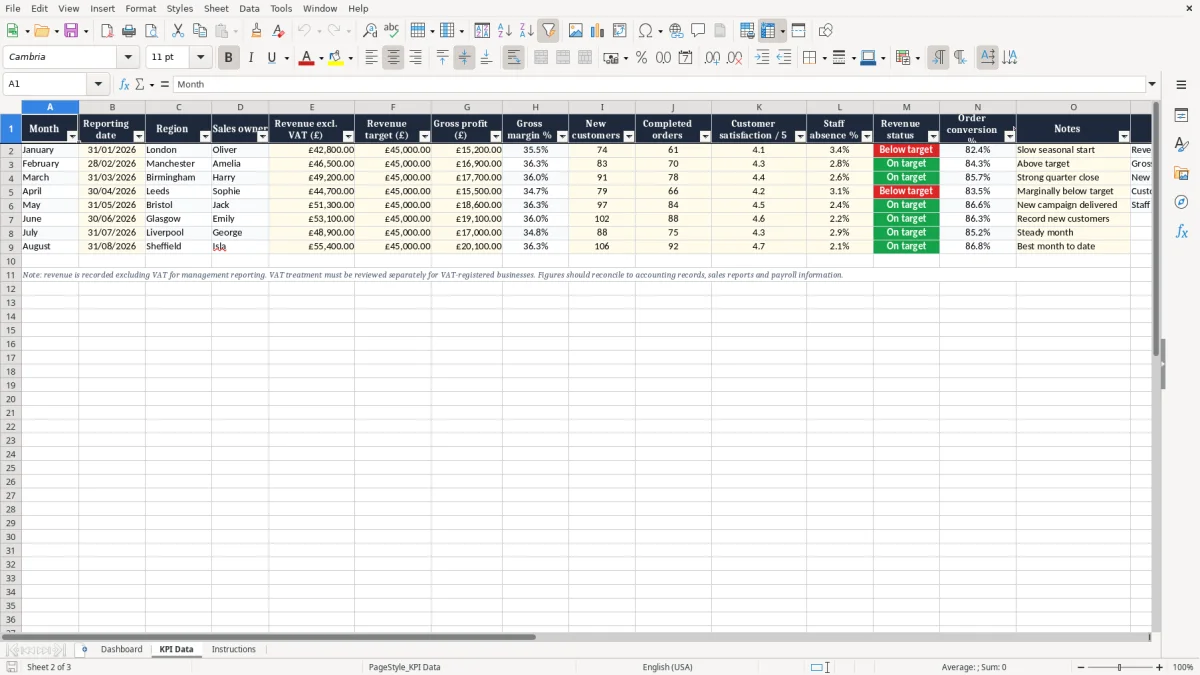Open Print Preview from toolbar
The height and width of the screenshot is (675, 1200).
[x=151, y=31]
